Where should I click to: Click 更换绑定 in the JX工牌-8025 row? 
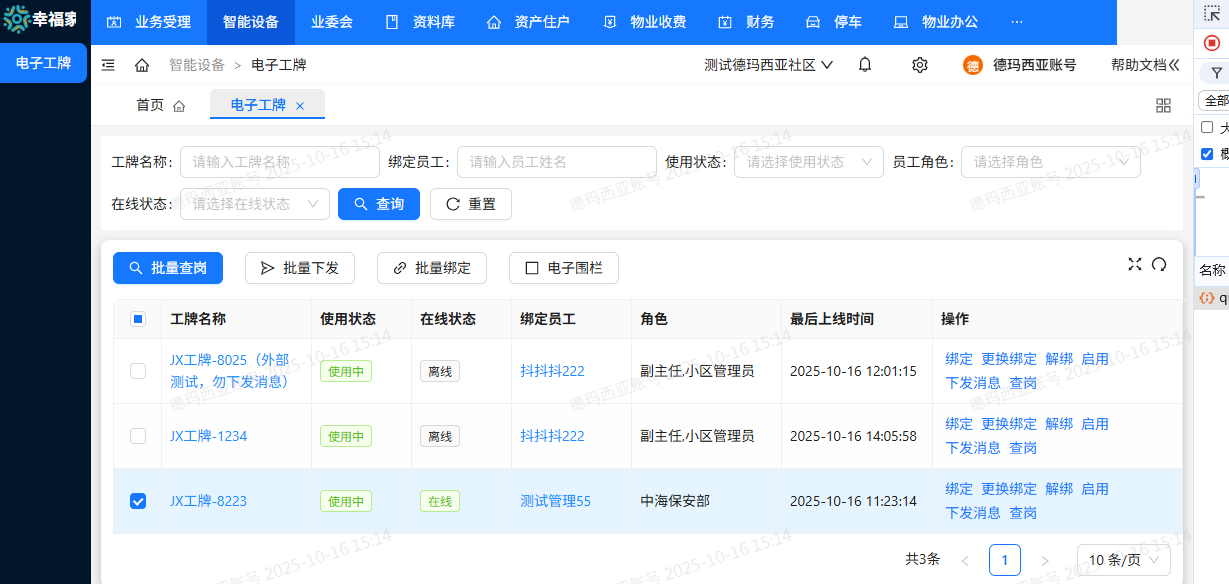tap(1009, 359)
